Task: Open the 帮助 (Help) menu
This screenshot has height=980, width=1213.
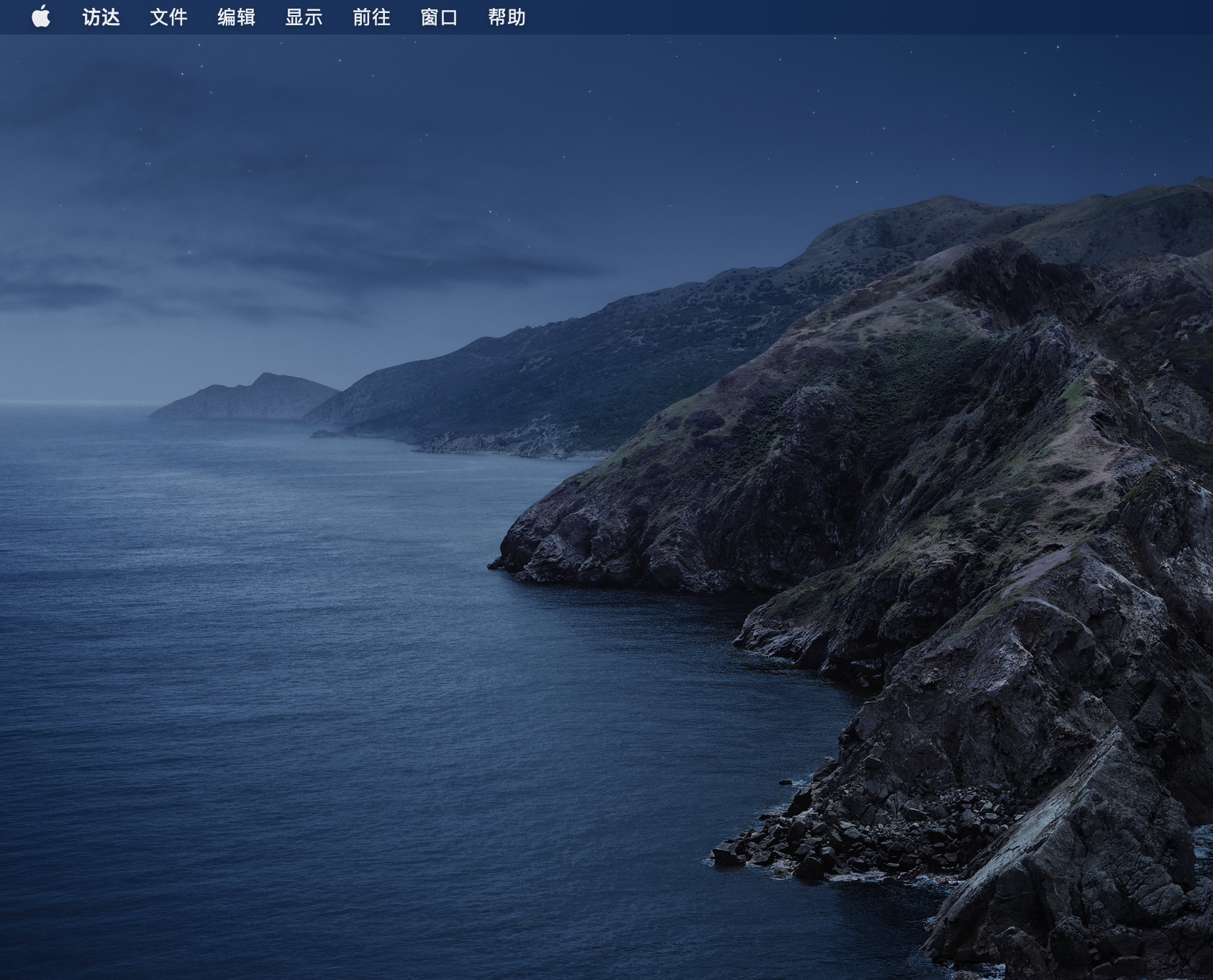Action: tap(506, 17)
